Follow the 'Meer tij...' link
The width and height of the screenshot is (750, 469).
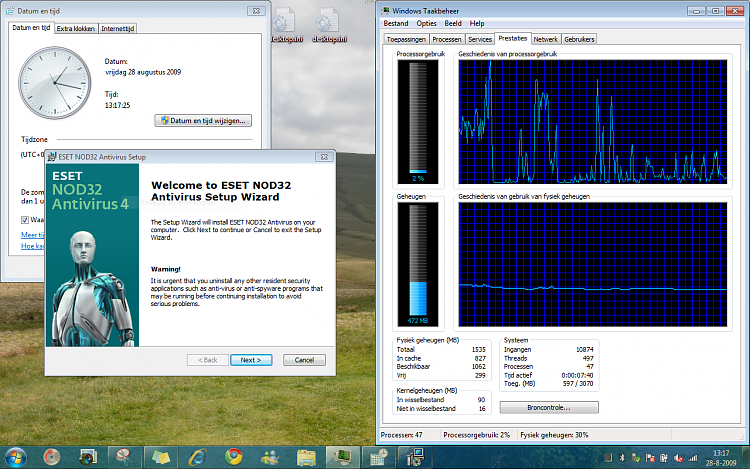(x=33, y=235)
